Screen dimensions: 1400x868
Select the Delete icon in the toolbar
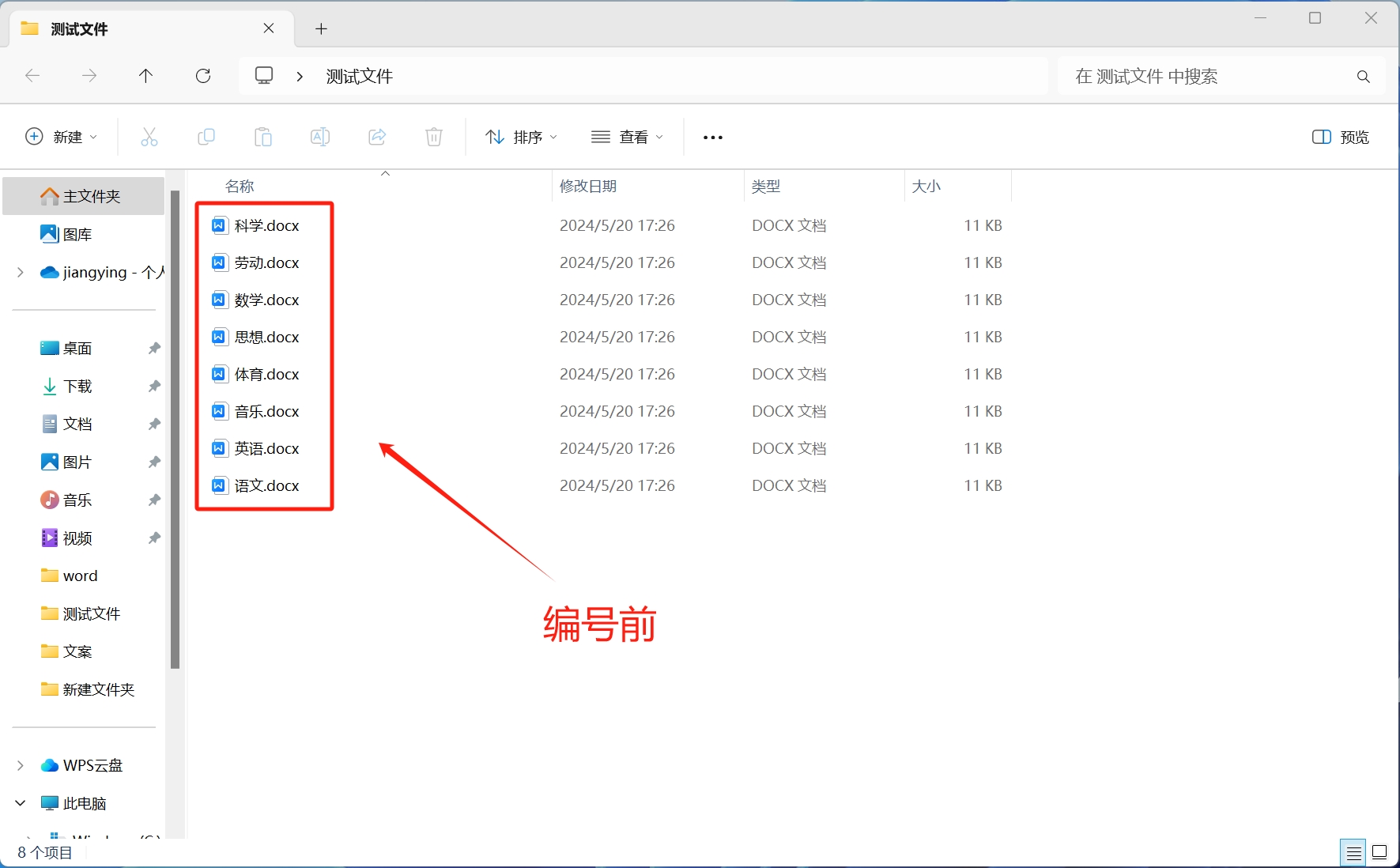point(433,136)
